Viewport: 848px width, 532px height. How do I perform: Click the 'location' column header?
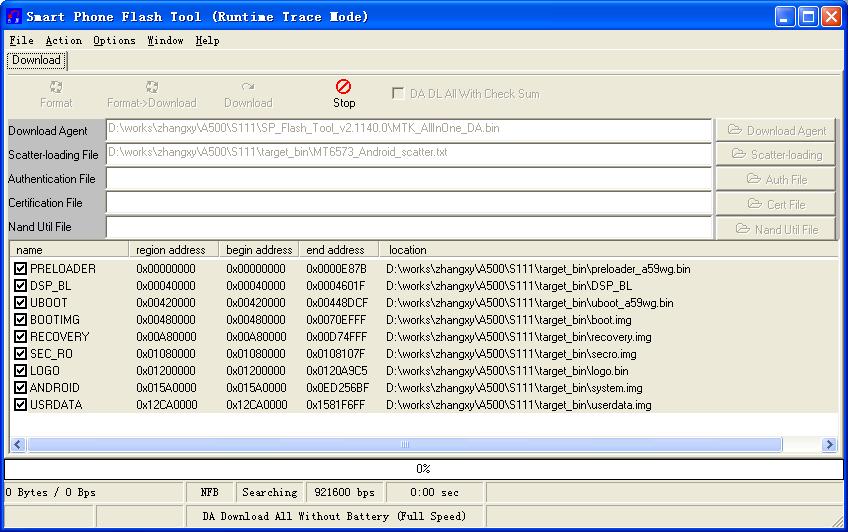click(x=608, y=250)
